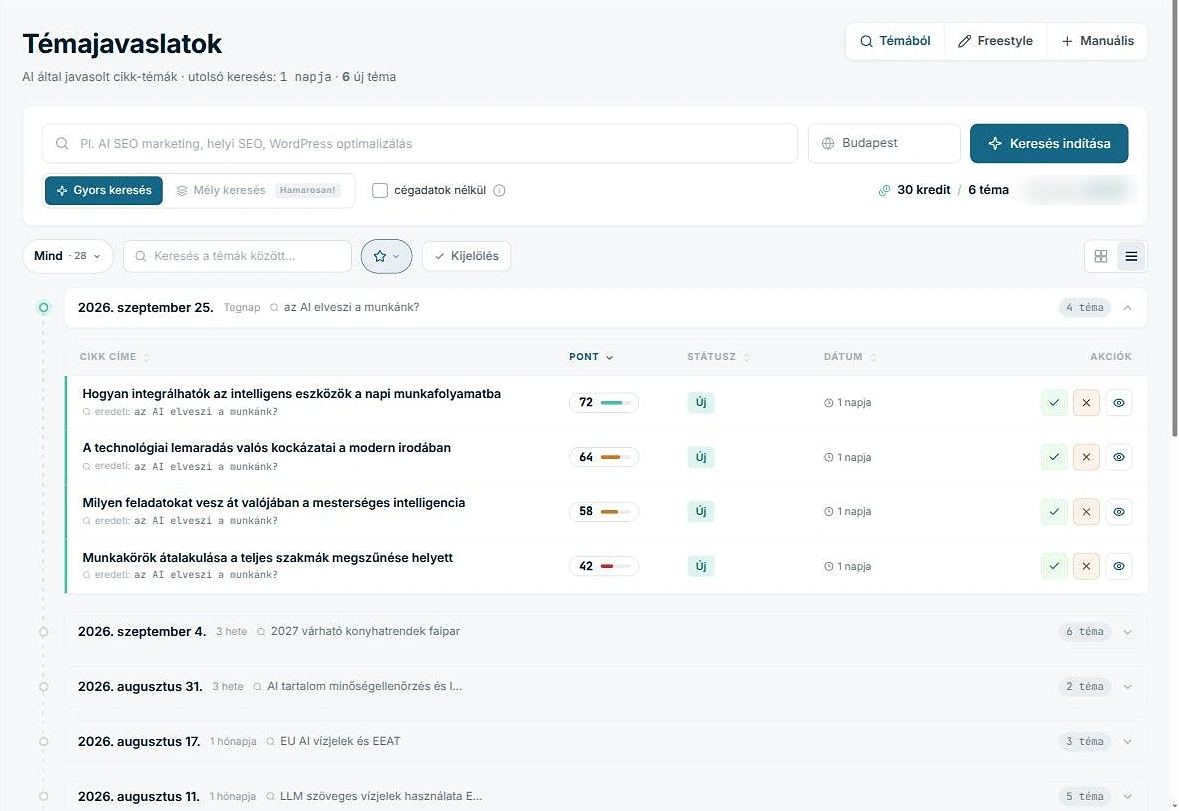Image resolution: width=1179 pixels, height=811 pixels.
Task: Approve the topic scored 72 with checkmark
Action: 1054,402
